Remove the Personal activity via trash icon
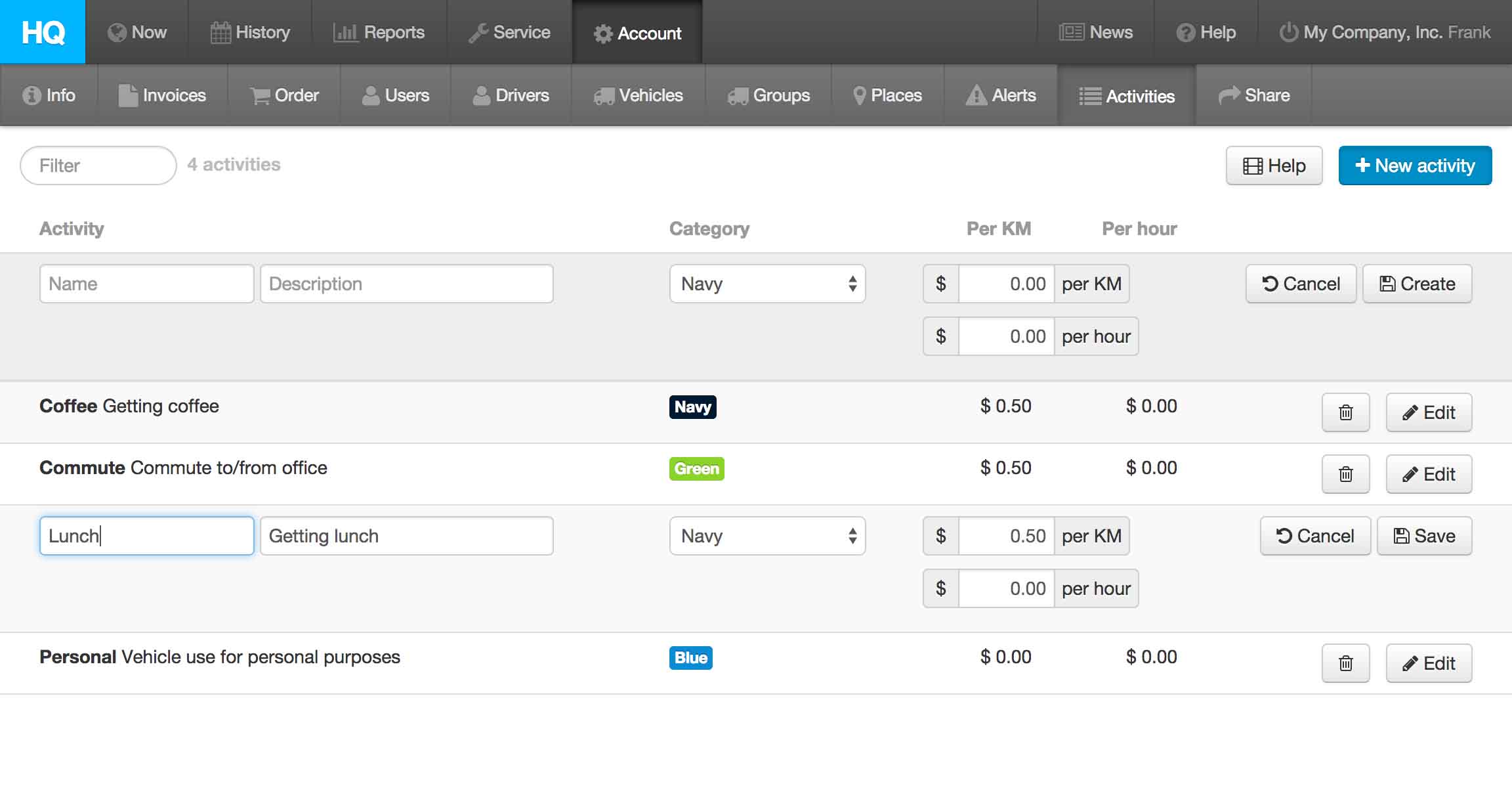 tap(1345, 663)
